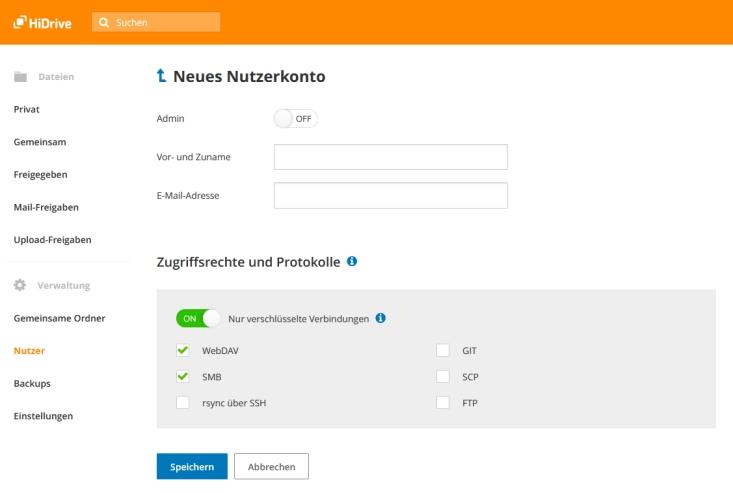Click the HiDrive logo
The width and height of the screenshot is (733, 493).
coord(43,22)
